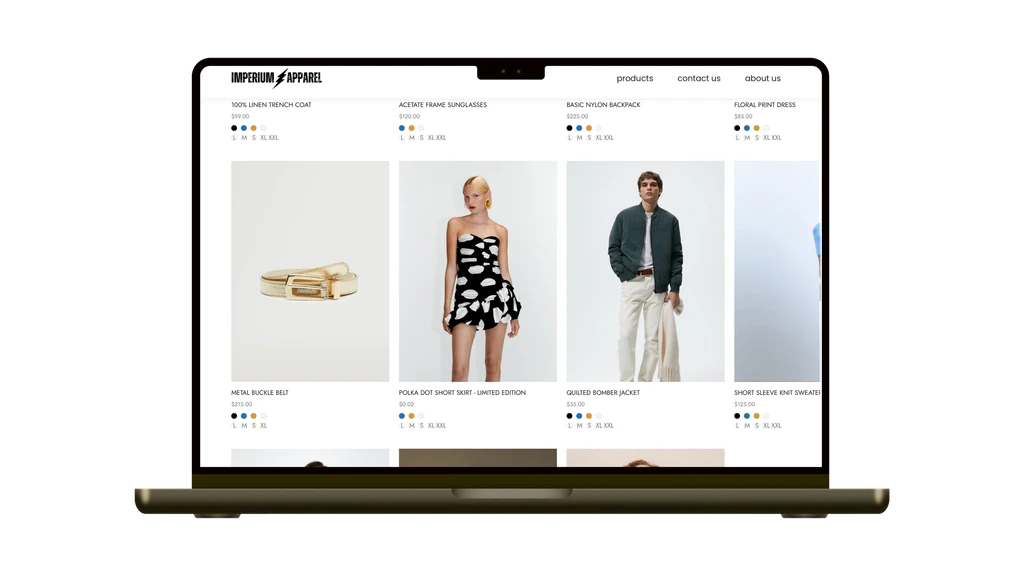Image resolution: width=1024 pixels, height=576 pixels.
Task: Open the Quilted Bomber Jacket product image
Action: coord(645,271)
